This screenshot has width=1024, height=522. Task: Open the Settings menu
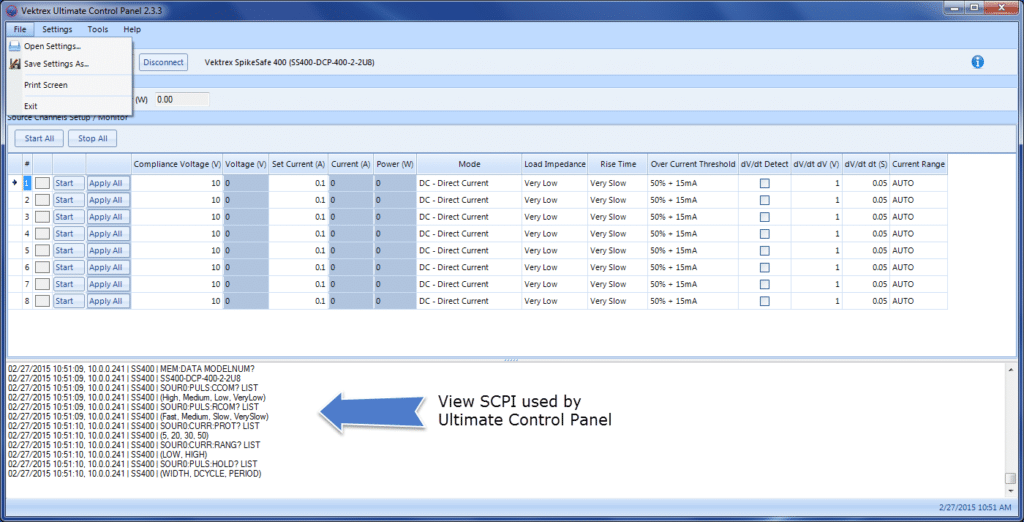click(57, 29)
